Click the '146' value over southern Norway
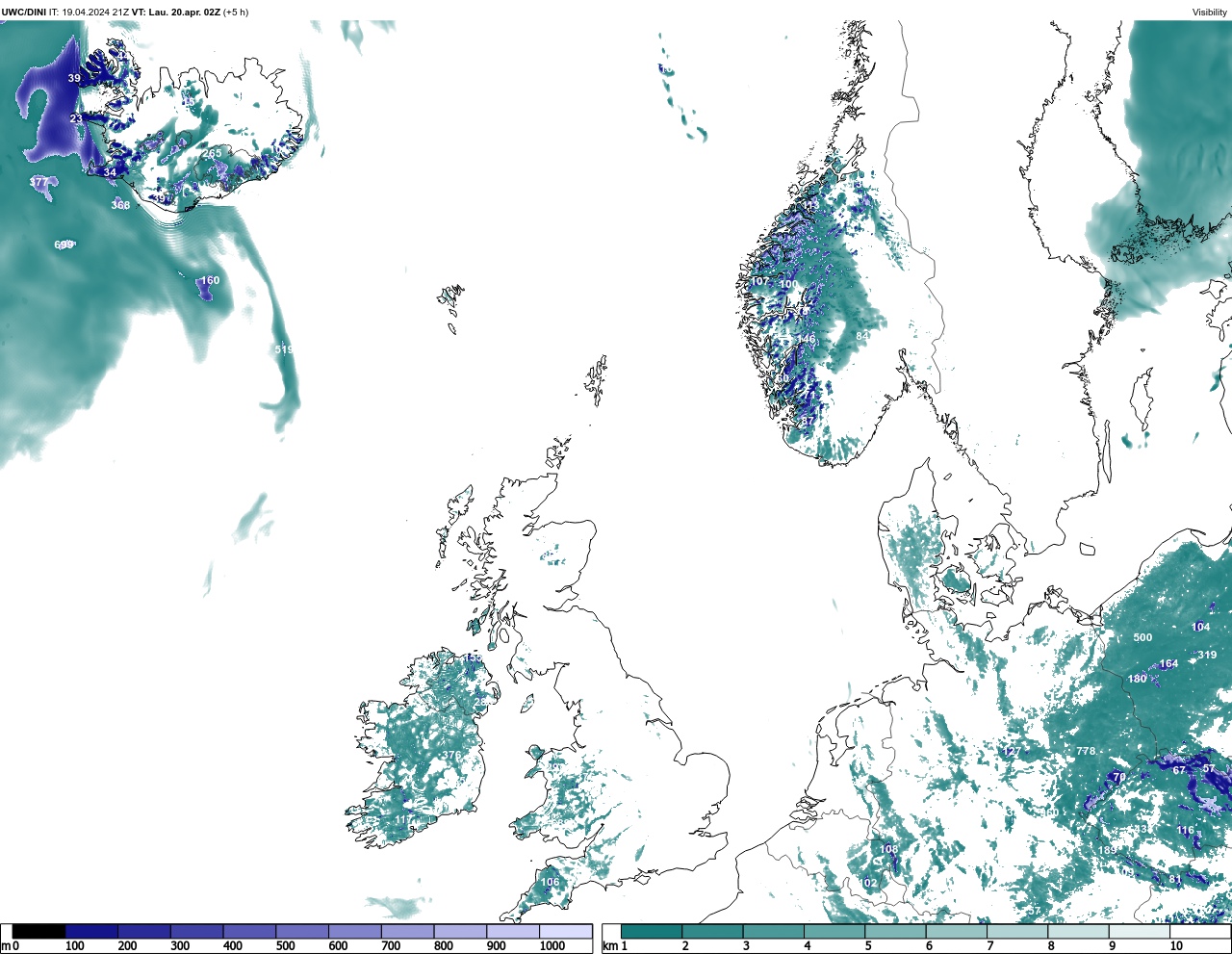This screenshot has width=1232, height=954. pos(807,339)
